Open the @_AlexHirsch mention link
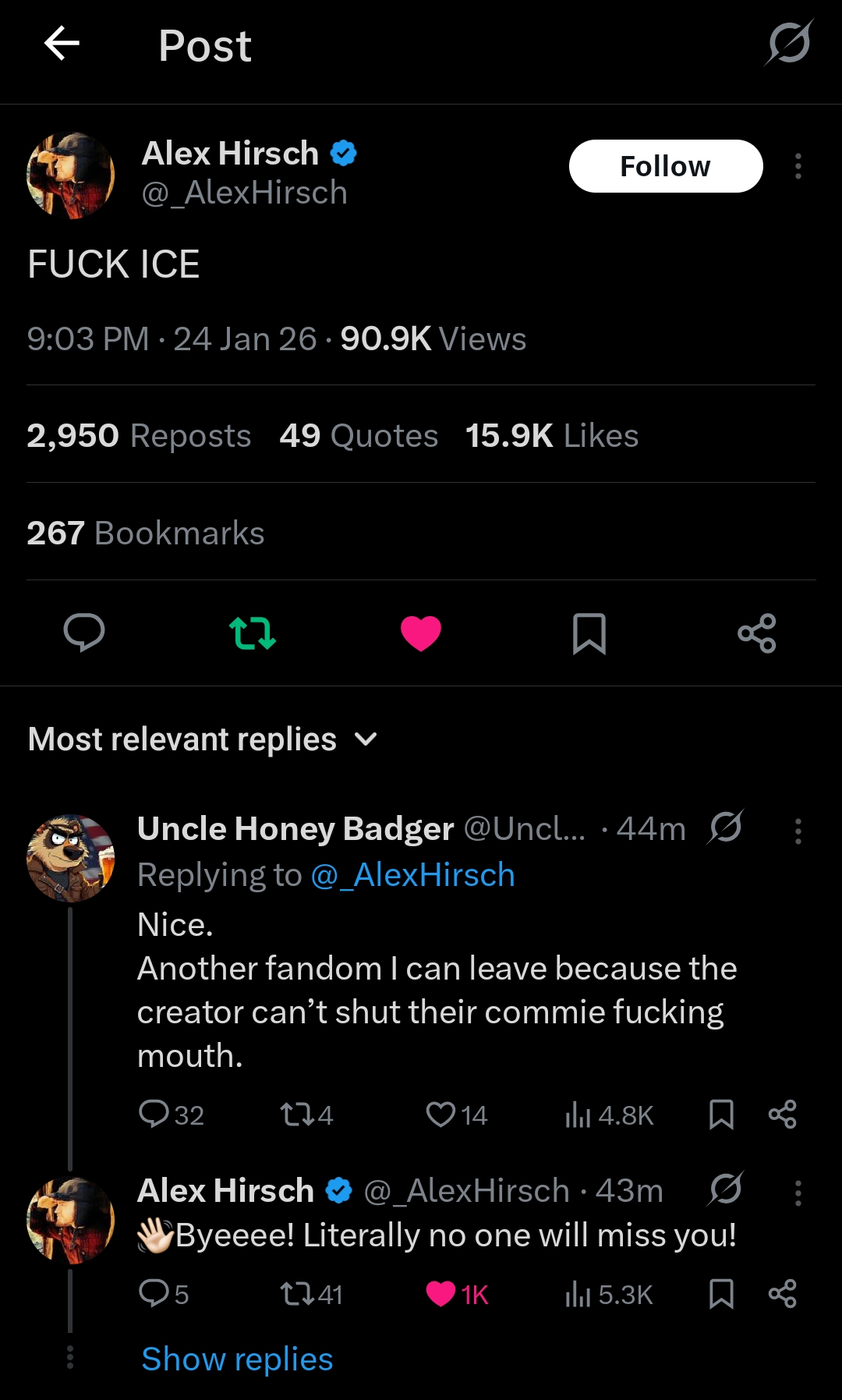This screenshot has height=1400, width=842. tap(412, 875)
